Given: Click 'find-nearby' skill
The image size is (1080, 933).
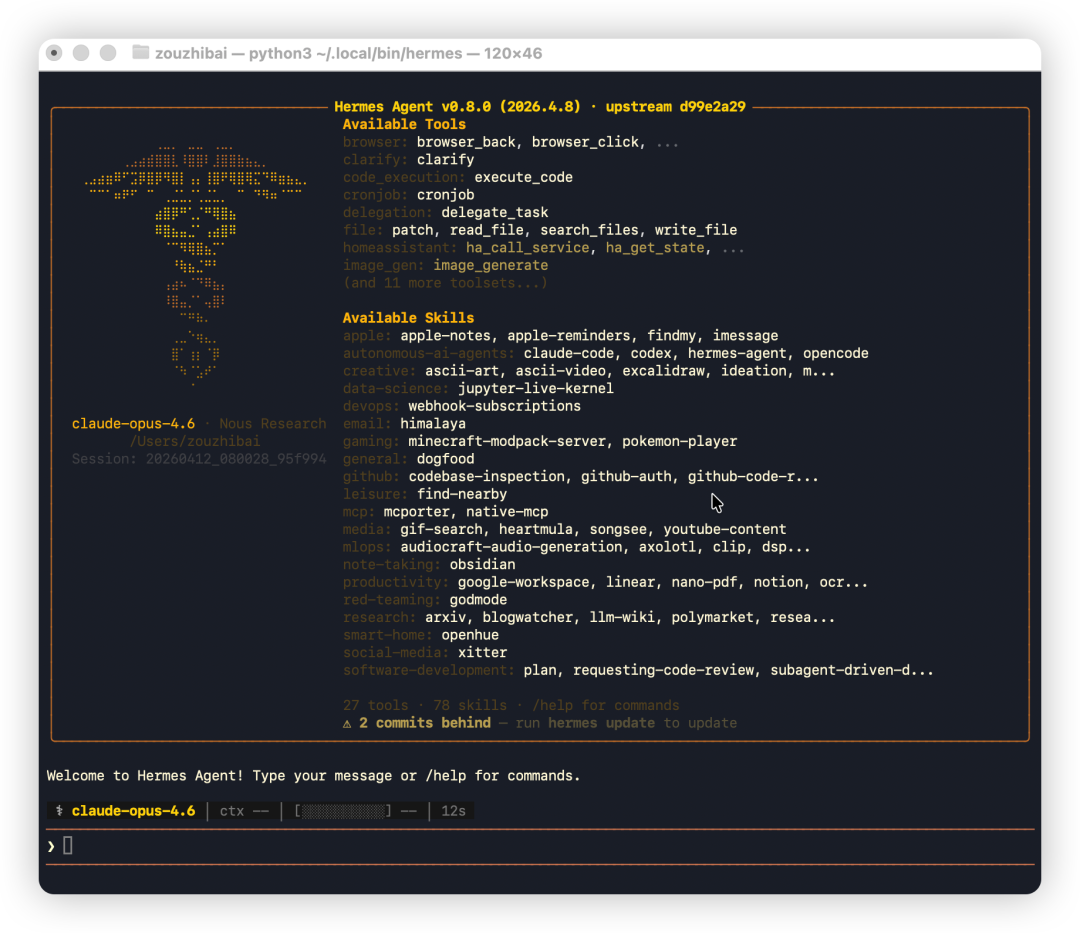Looking at the screenshot, I should 461,494.
